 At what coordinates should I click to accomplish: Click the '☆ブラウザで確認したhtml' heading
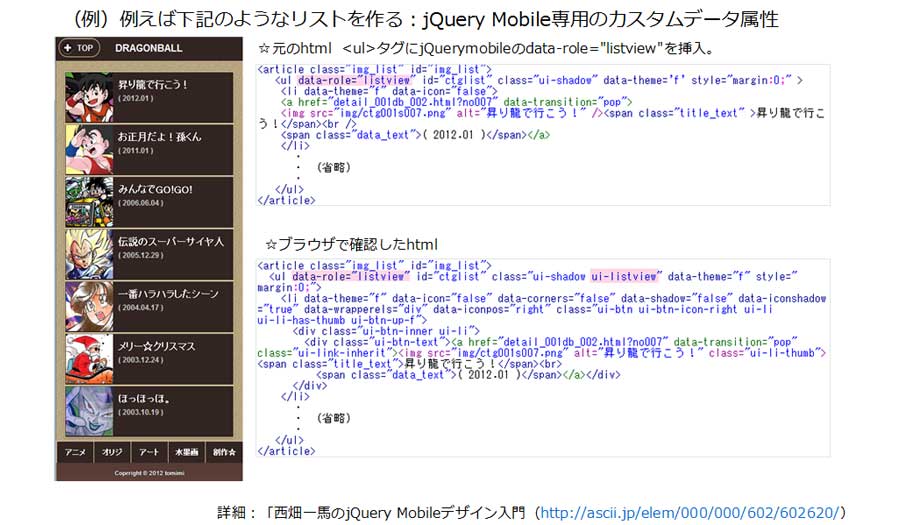[351, 244]
